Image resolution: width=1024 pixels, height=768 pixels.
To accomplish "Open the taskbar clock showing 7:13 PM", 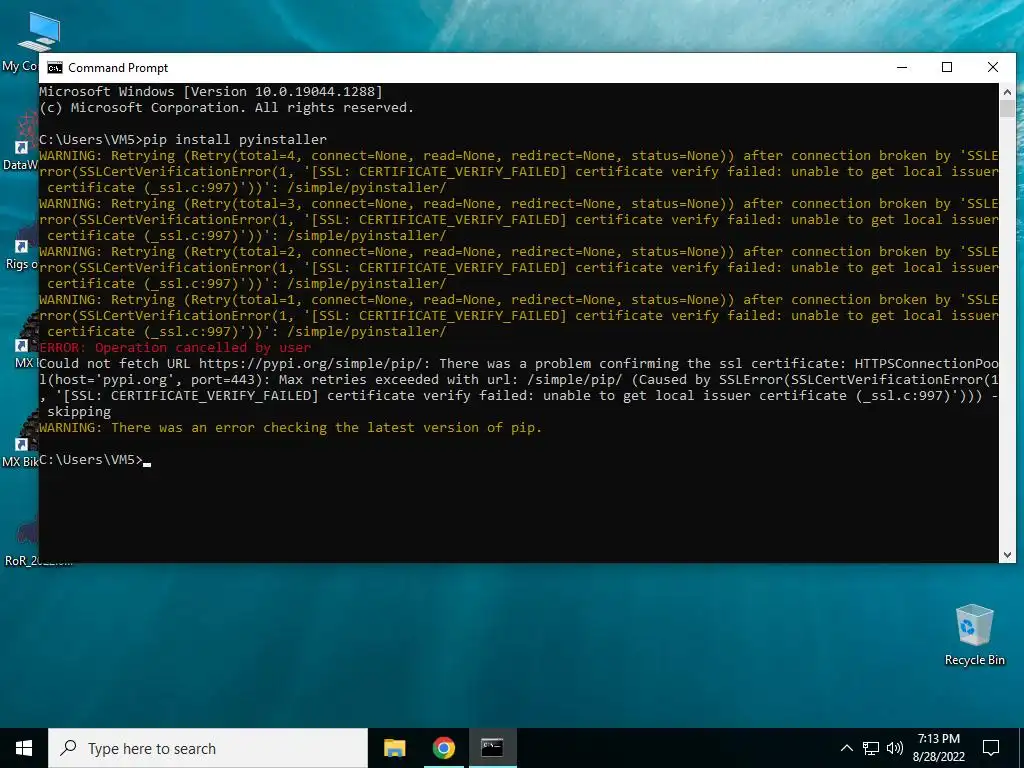I will click(x=938, y=748).
